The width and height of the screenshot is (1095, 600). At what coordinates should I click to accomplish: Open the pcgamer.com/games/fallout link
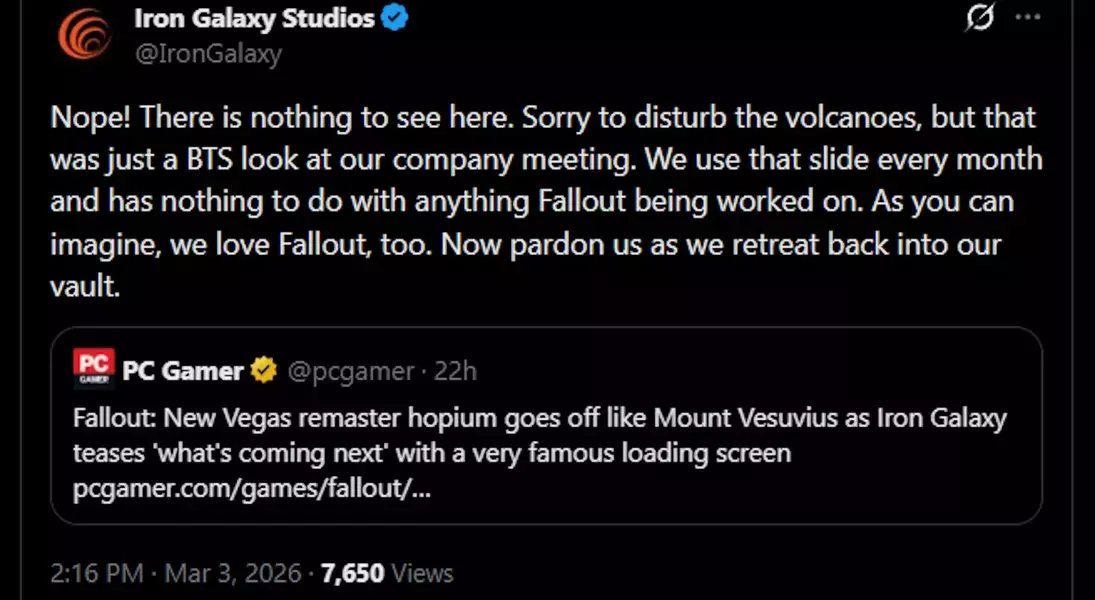(252, 490)
